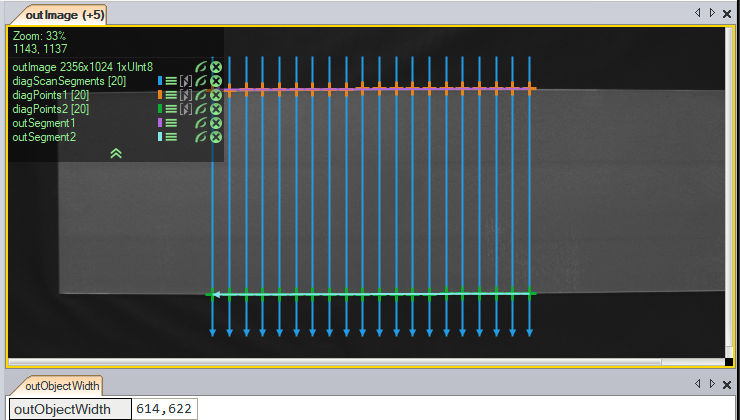Collapse the layer list with double chevron
Viewport: 740px width, 420px height.
116,153
